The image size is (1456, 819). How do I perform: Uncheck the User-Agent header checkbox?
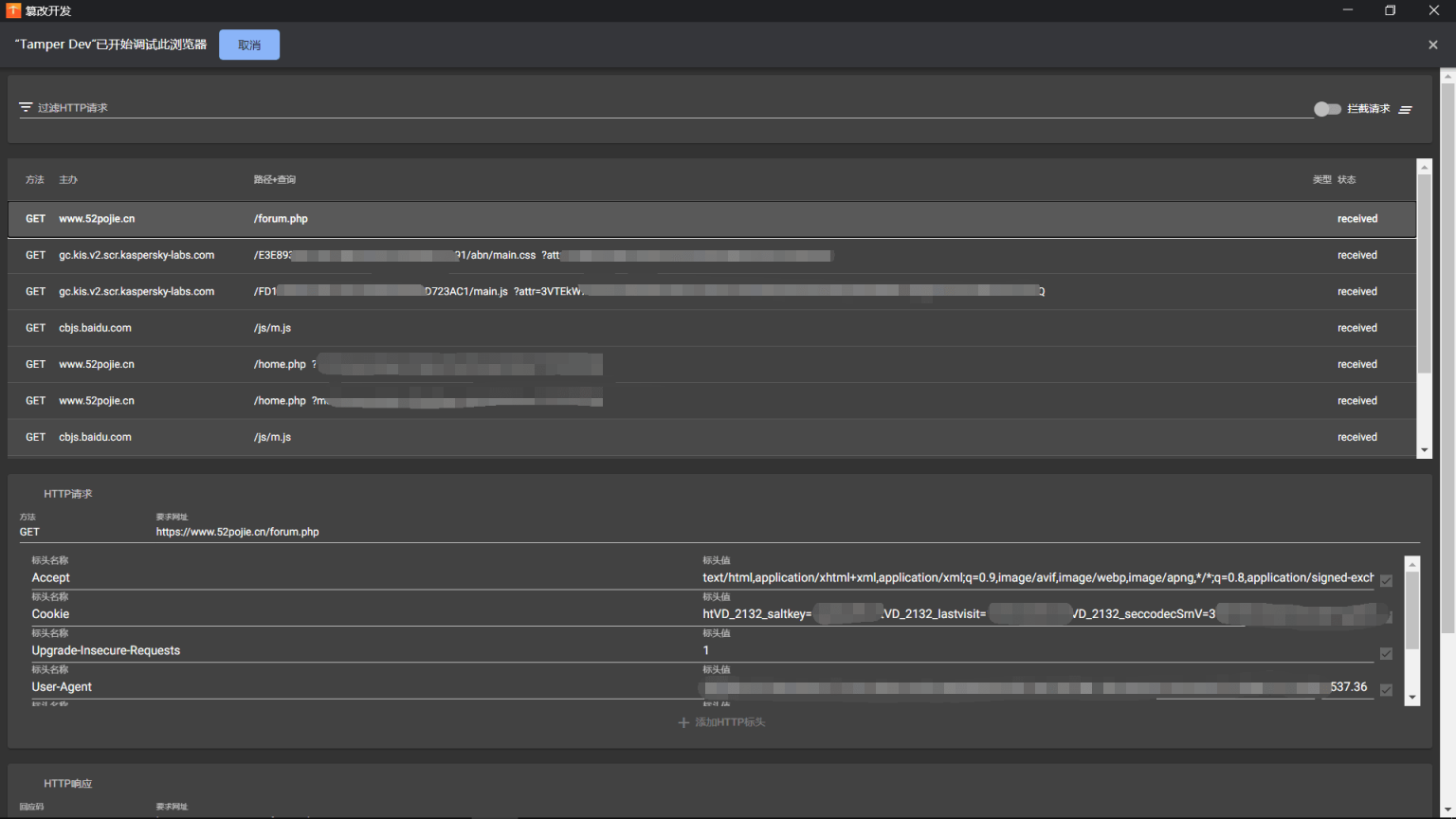(x=1386, y=690)
